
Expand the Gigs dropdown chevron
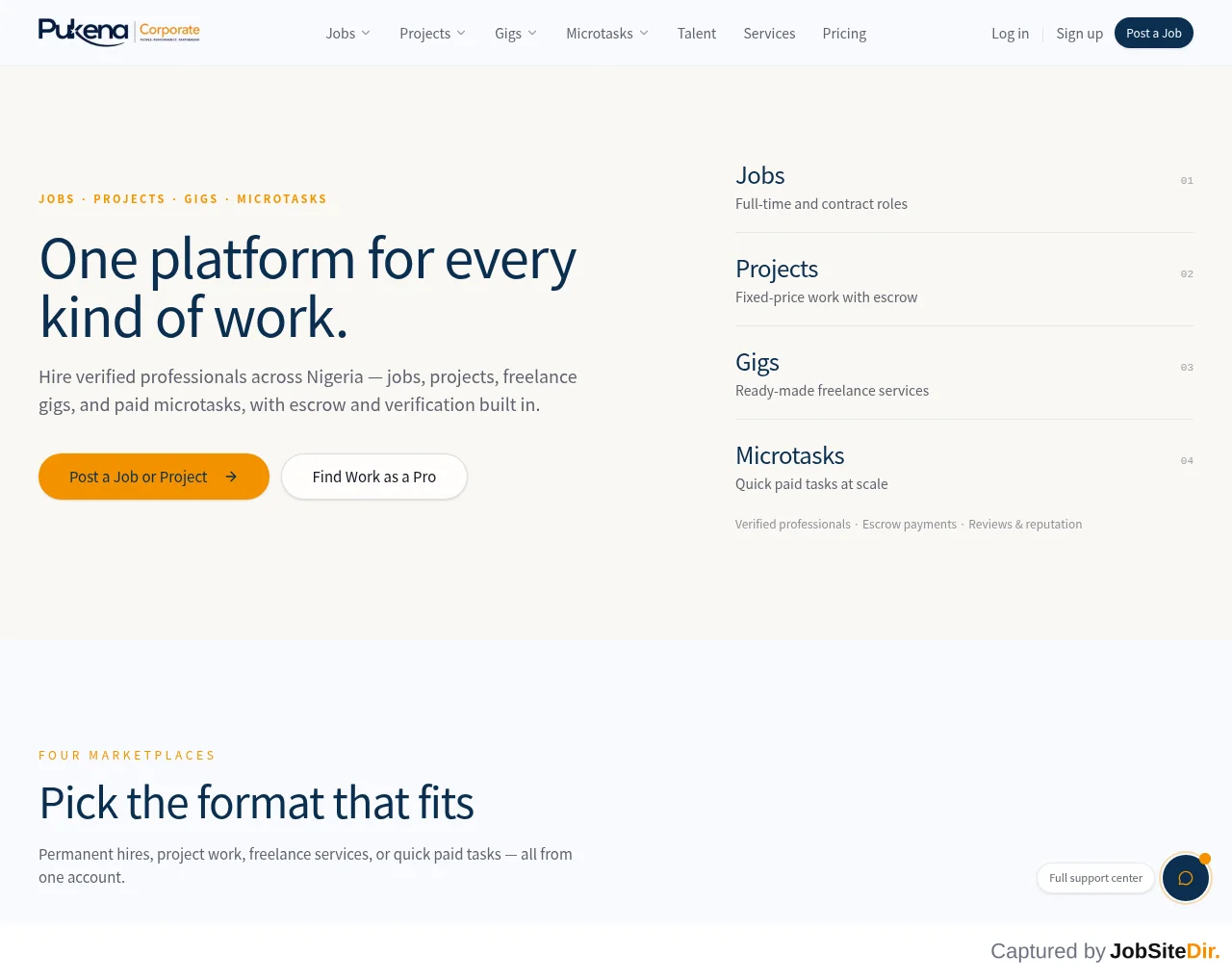(532, 33)
